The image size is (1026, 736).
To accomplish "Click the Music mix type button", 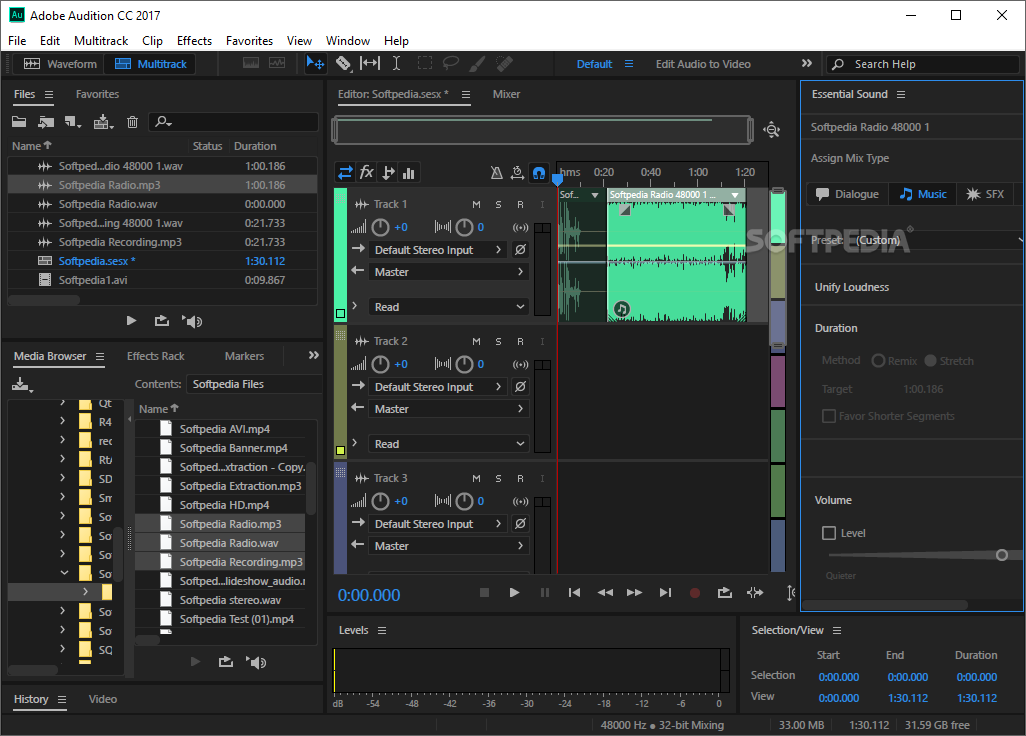I will [x=922, y=194].
